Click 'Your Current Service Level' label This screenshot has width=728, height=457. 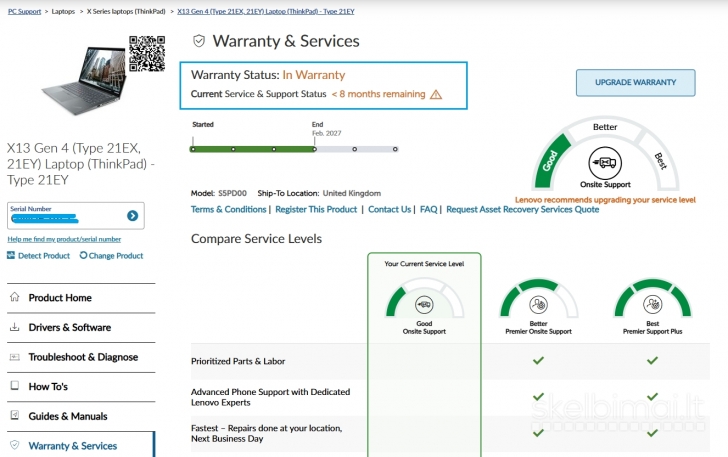tap(424, 264)
